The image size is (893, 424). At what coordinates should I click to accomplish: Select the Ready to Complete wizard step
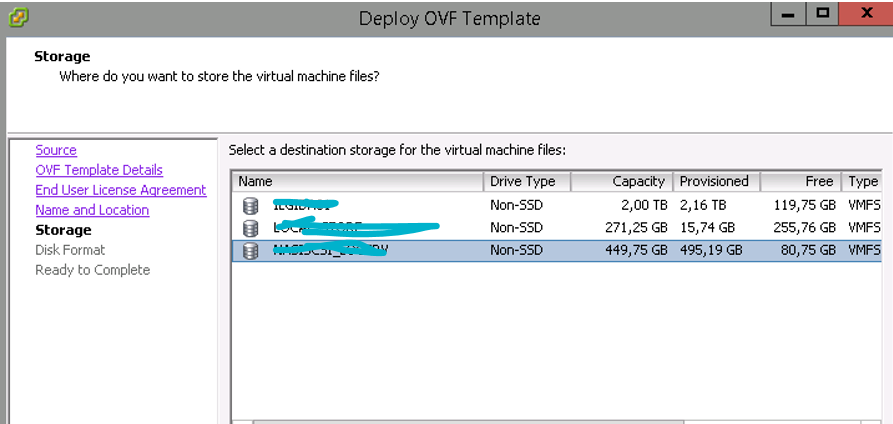[x=92, y=270]
